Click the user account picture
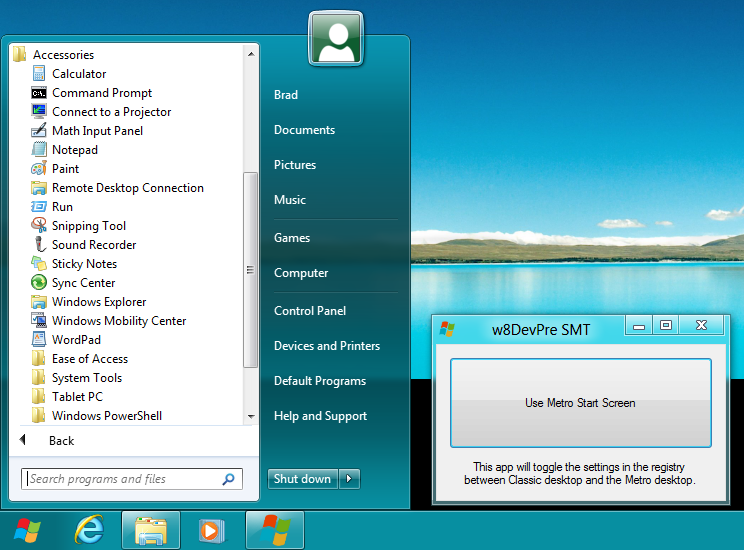744x550 pixels. tap(336, 38)
